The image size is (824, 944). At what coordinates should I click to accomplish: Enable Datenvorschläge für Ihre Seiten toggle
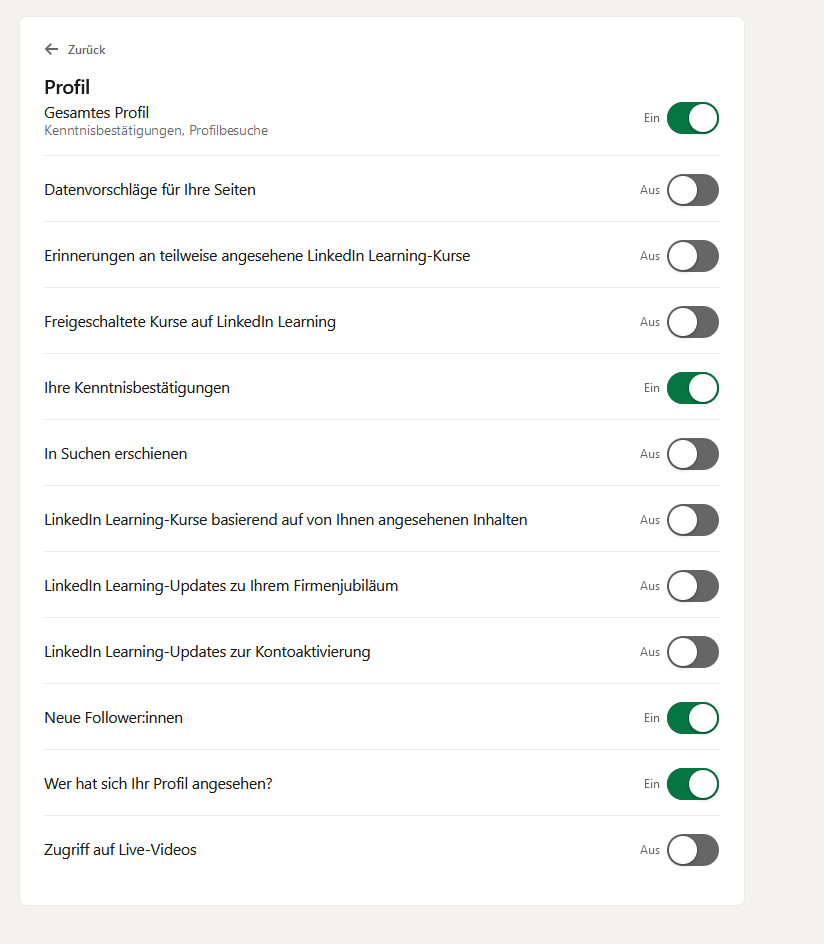[692, 190]
